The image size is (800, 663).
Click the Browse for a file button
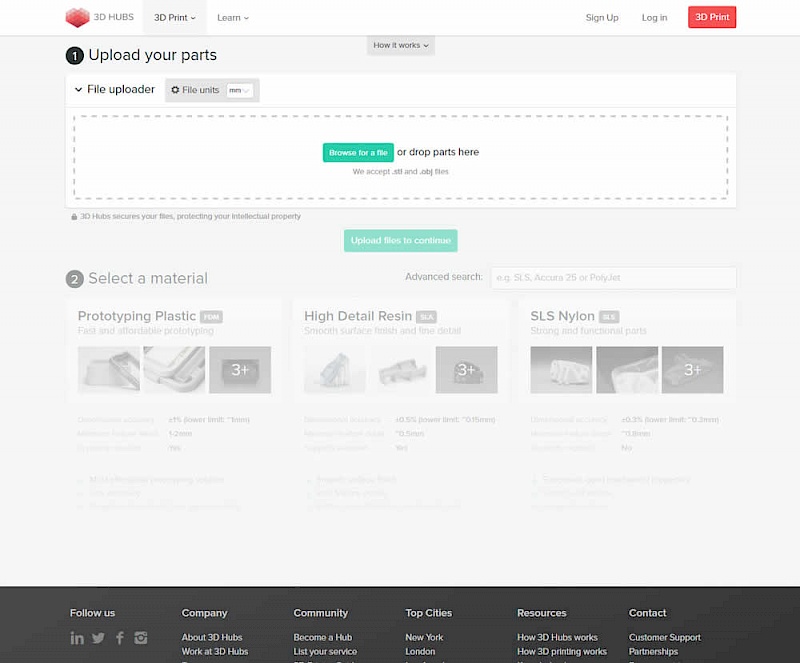[x=358, y=153]
